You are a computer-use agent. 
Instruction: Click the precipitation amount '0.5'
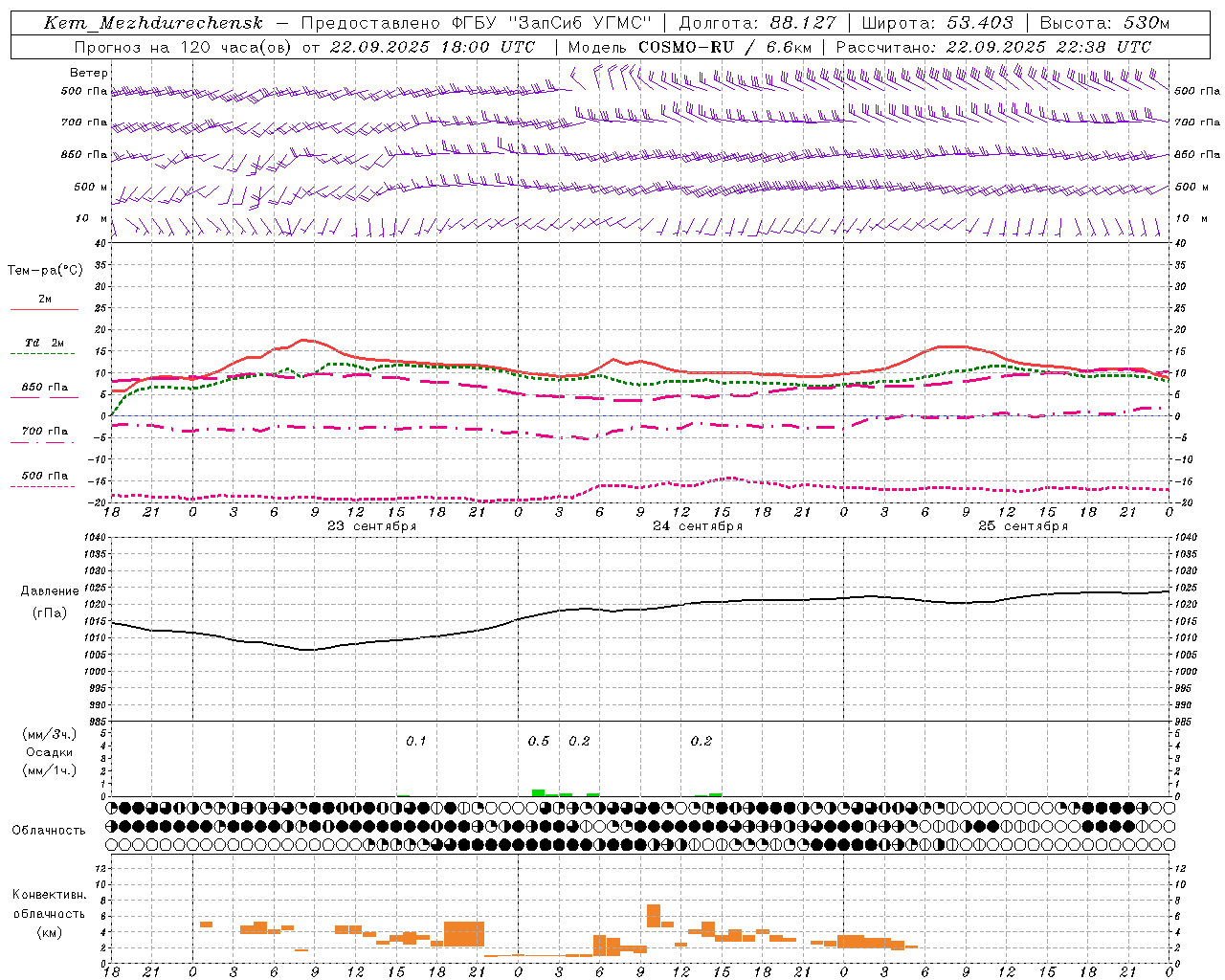(x=539, y=742)
